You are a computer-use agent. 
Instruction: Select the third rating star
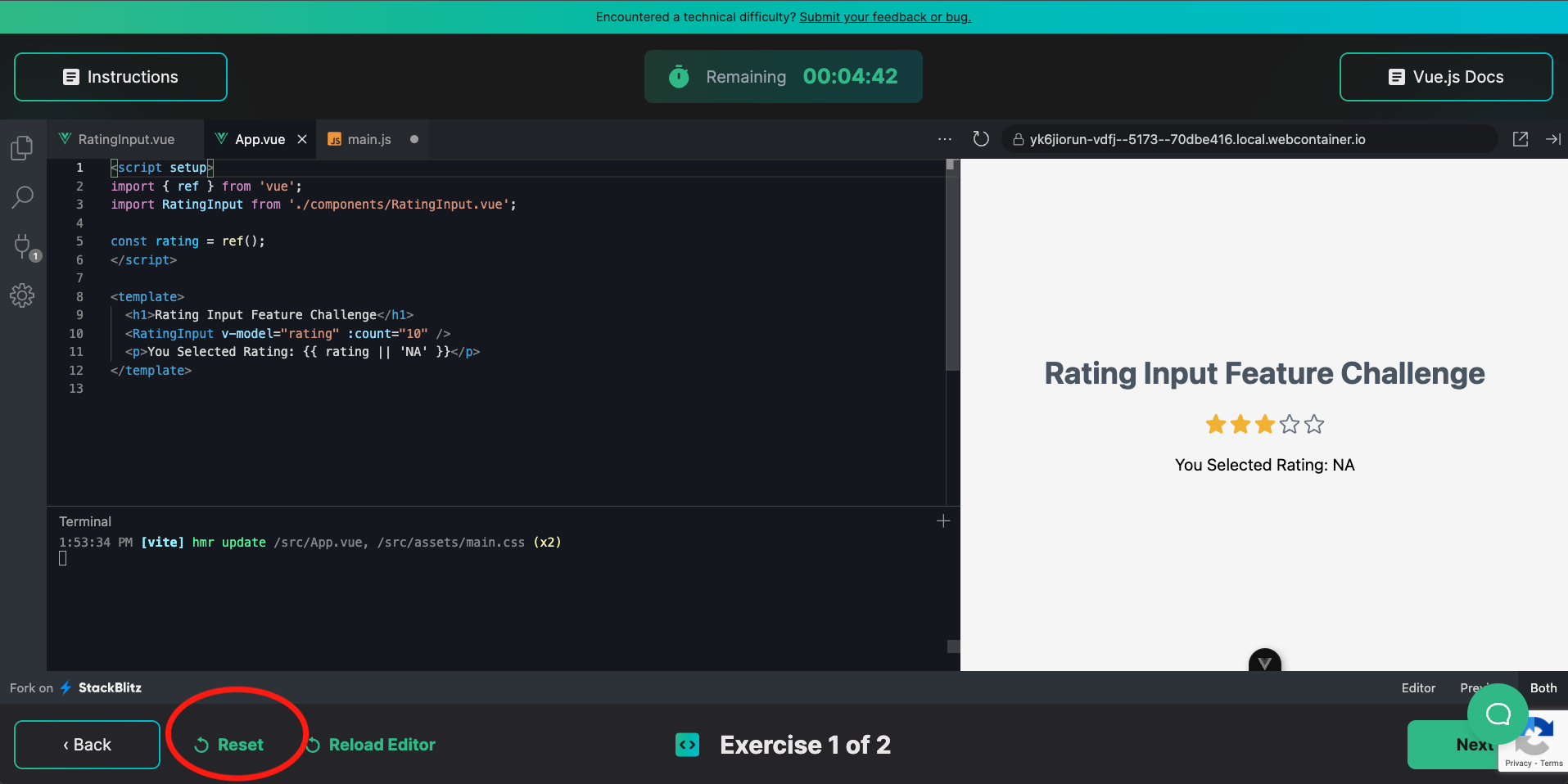tap(1265, 424)
